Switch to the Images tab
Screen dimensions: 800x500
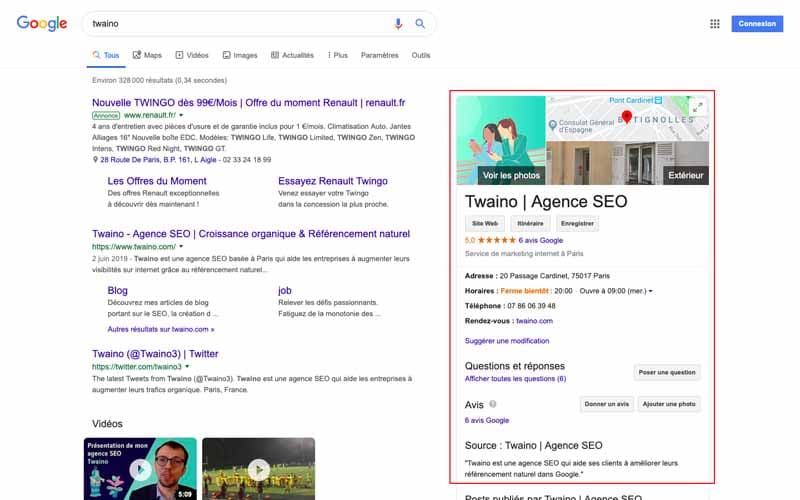(x=240, y=55)
